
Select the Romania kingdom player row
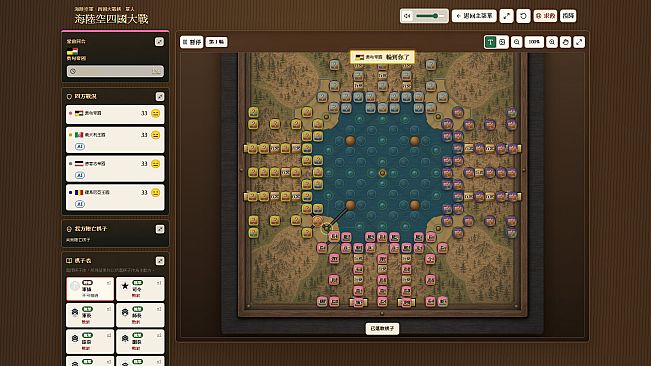click(x=115, y=198)
